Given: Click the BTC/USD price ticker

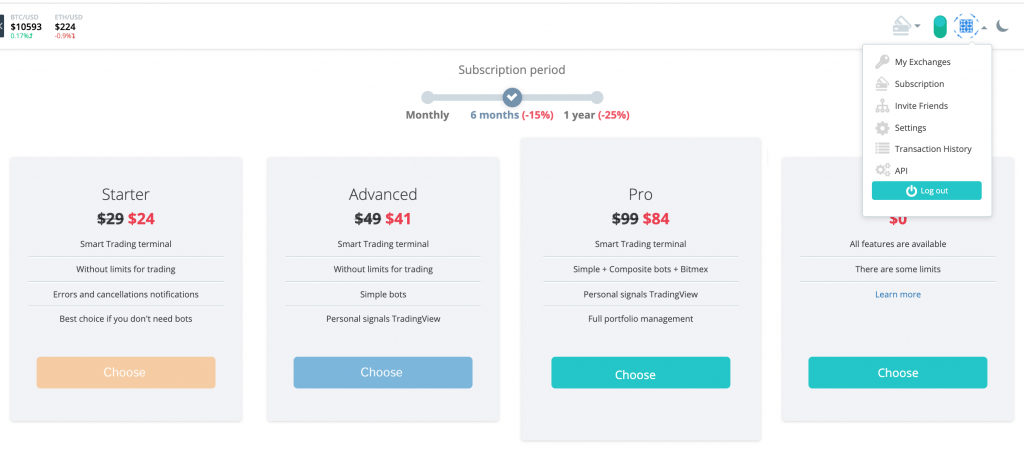Looking at the screenshot, I should [28, 26].
